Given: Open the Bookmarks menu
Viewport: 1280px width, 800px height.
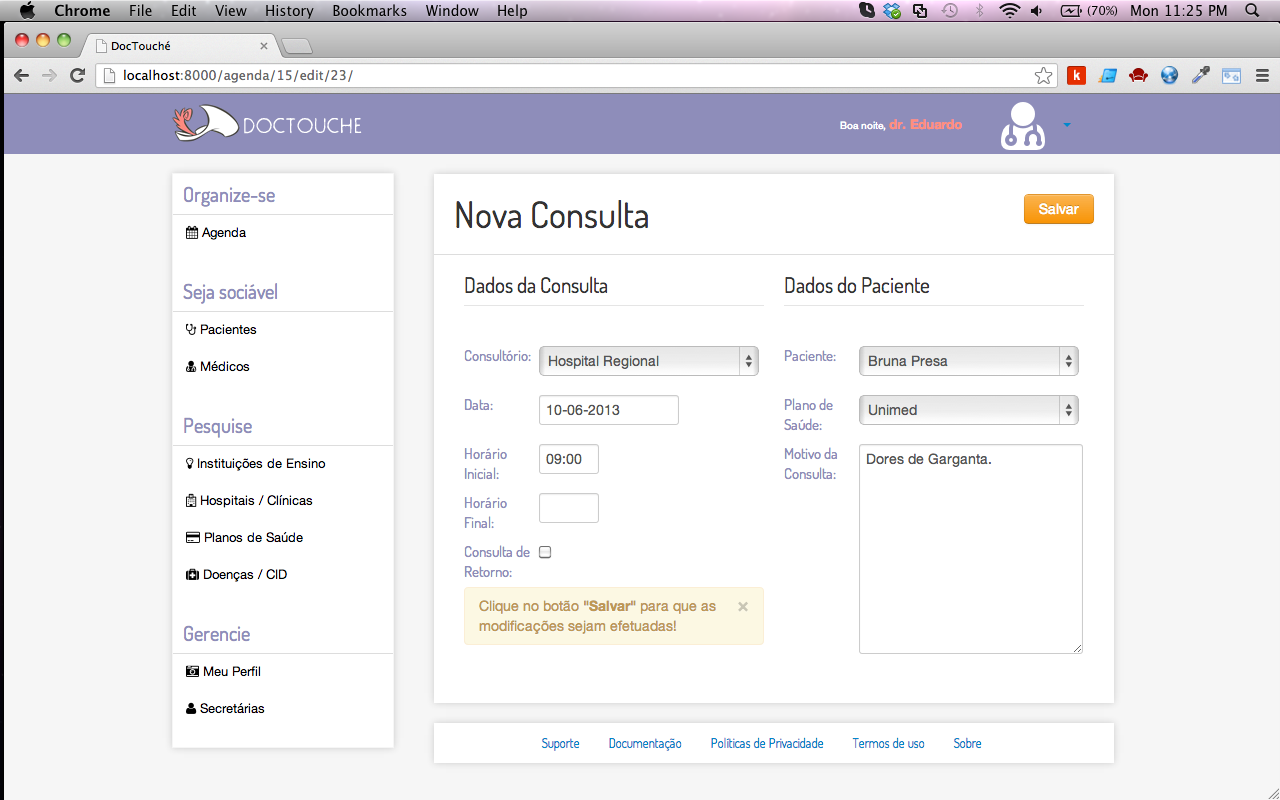Looking at the screenshot, I should (x=369, y=11).
